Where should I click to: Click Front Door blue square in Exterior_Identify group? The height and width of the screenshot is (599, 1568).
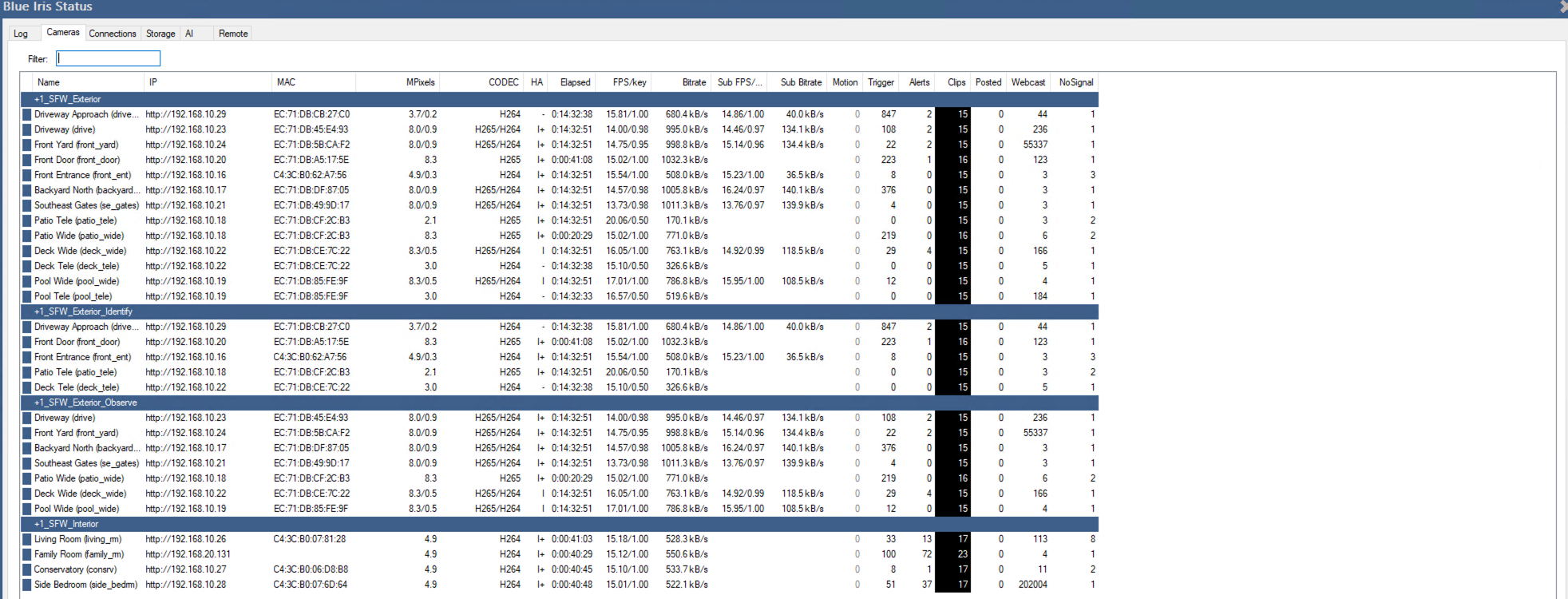26,342
